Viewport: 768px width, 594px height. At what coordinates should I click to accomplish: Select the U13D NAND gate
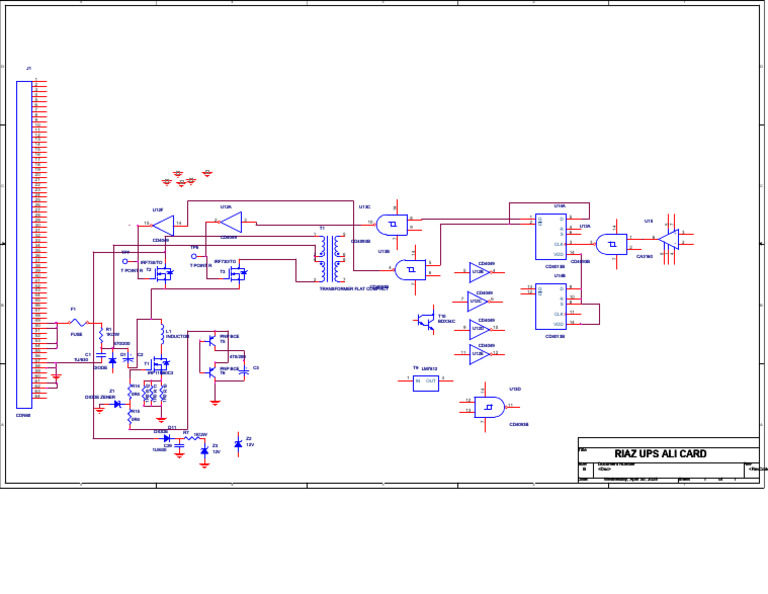[489, 407]
